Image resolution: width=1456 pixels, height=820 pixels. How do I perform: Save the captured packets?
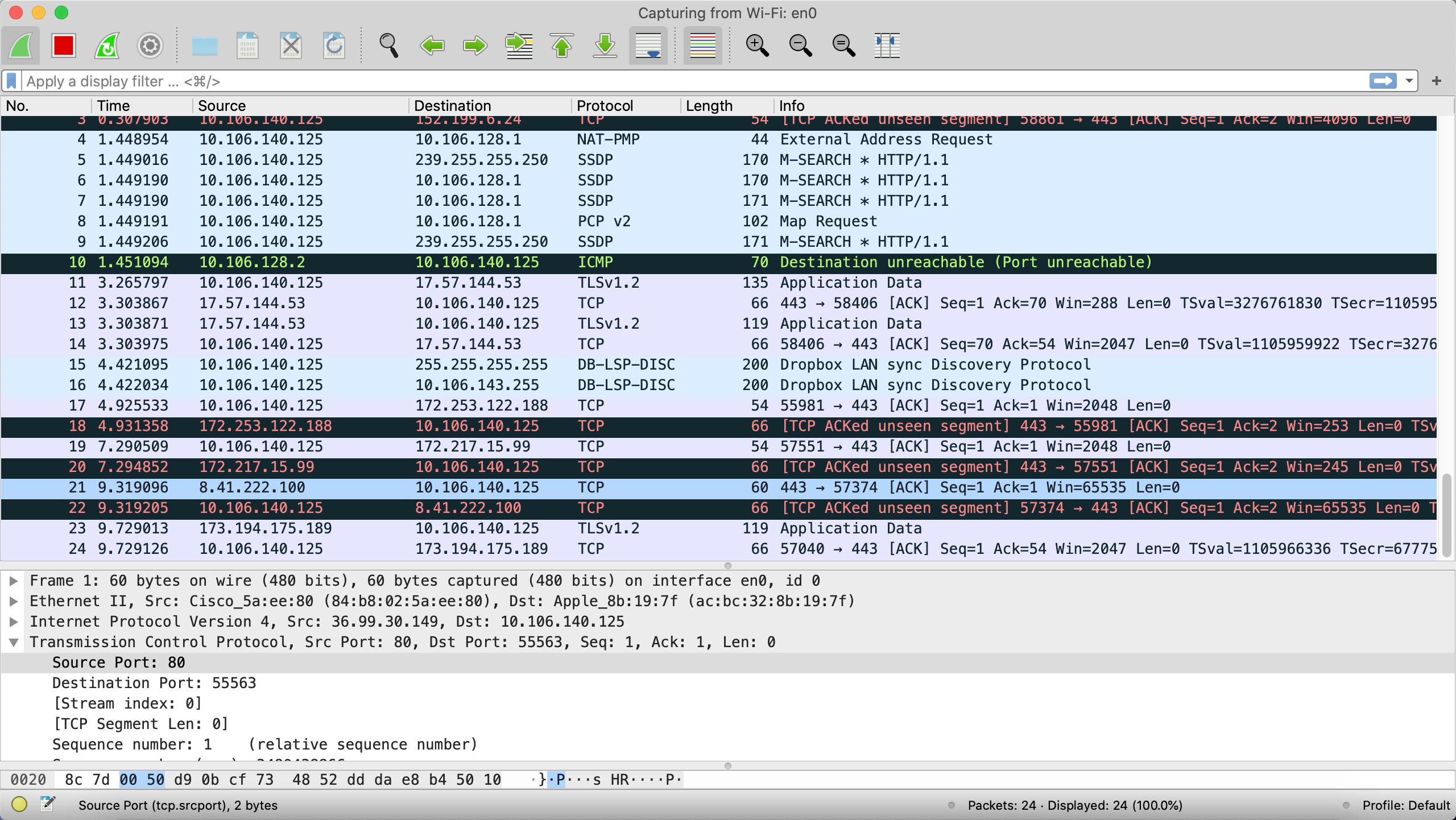click(x=247, y=45)
